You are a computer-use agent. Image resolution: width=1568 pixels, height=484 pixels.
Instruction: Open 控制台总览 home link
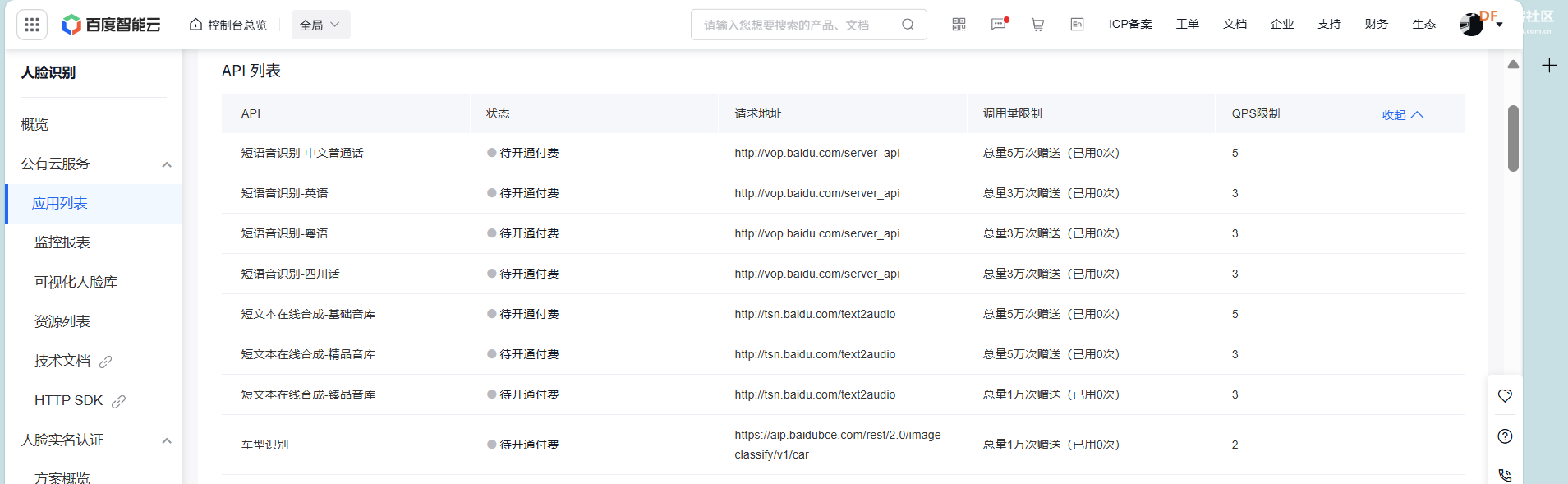[228, 25]
